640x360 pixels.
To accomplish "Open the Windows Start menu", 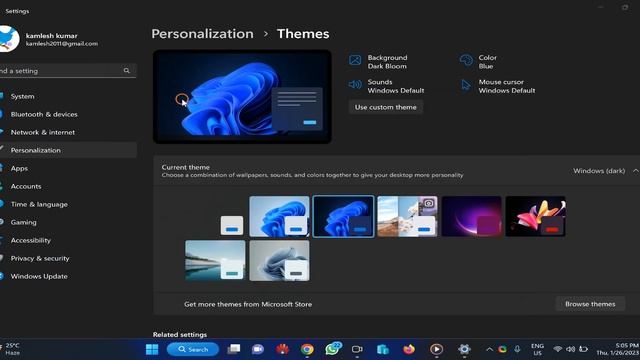I will (x=152, y=349).
